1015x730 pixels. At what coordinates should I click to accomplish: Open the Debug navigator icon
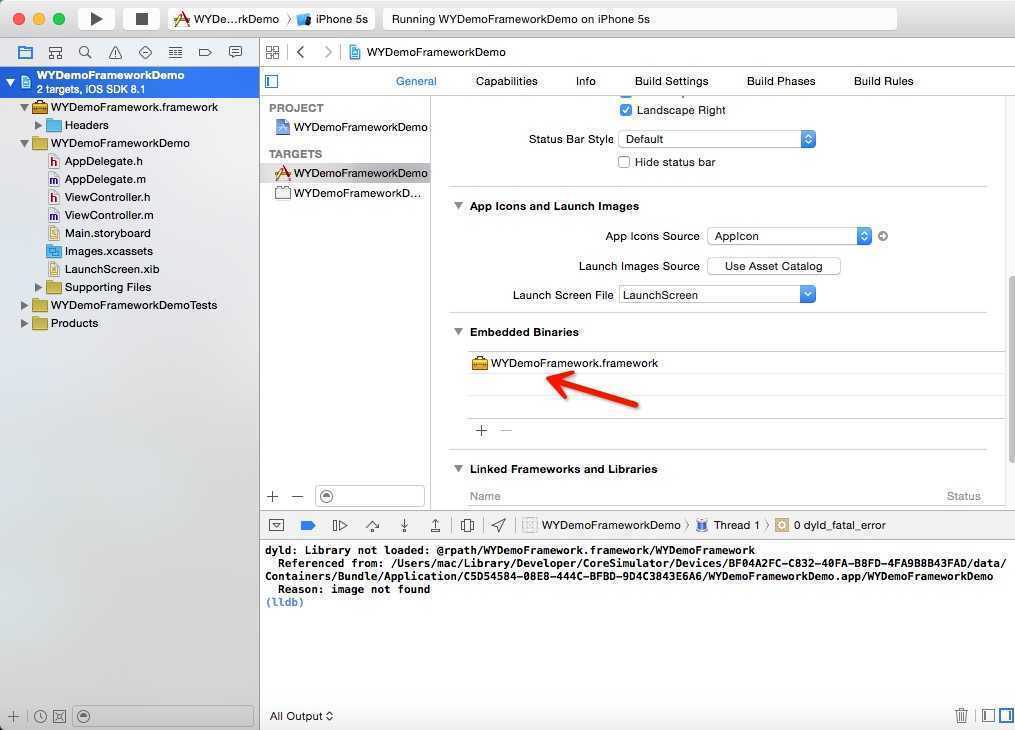pos(175,52)
